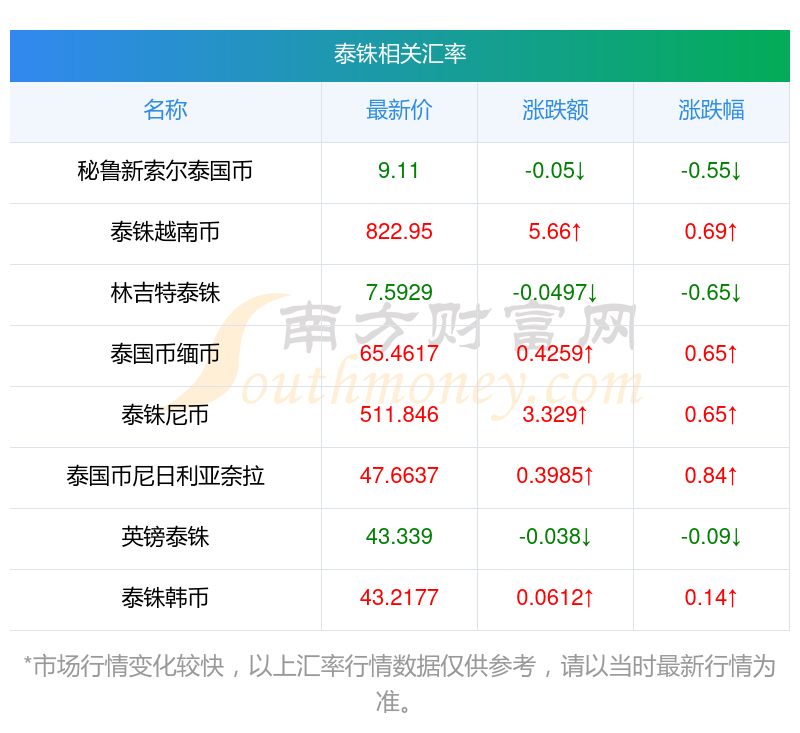
Task: Select the 英镑泰铢 row name
Action: point(165,537)
